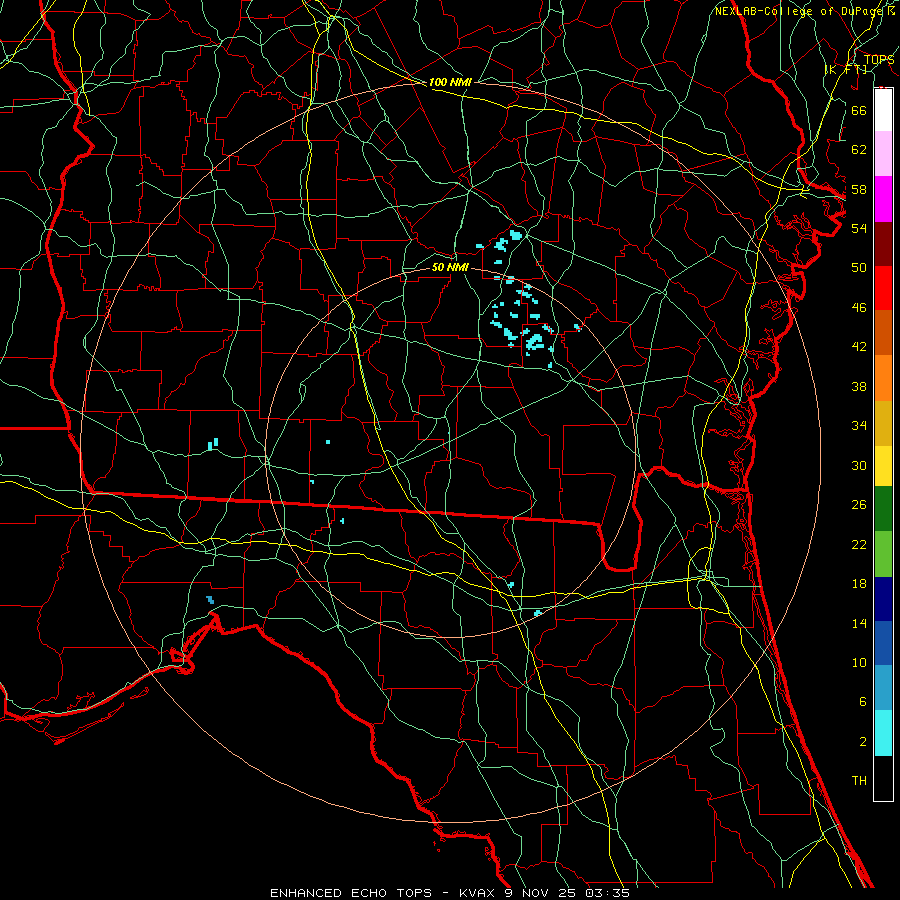The image size is (900, 900).
Task: Click the '50 NMI' range ring label
Action: point(450,267)
